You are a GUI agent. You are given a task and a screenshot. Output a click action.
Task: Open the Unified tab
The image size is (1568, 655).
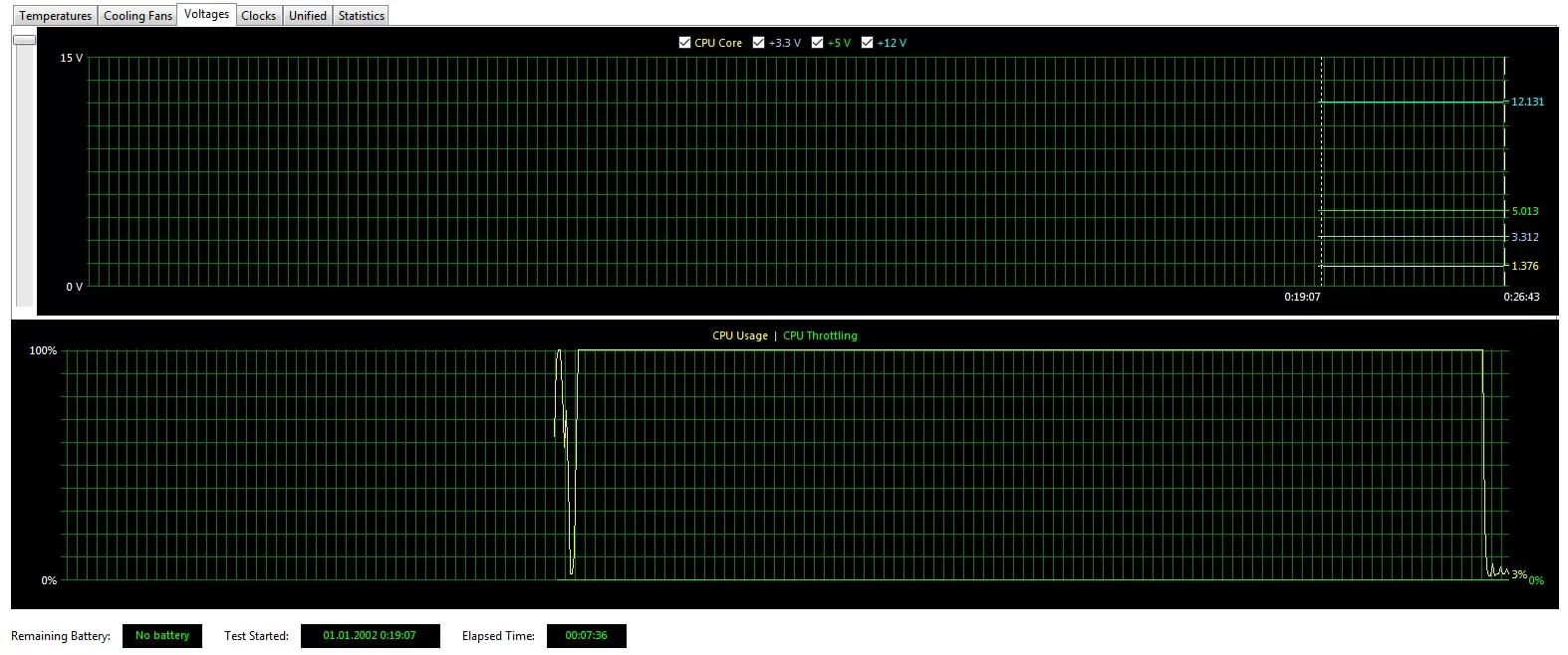pyautogui.click(x=308, y=16)
